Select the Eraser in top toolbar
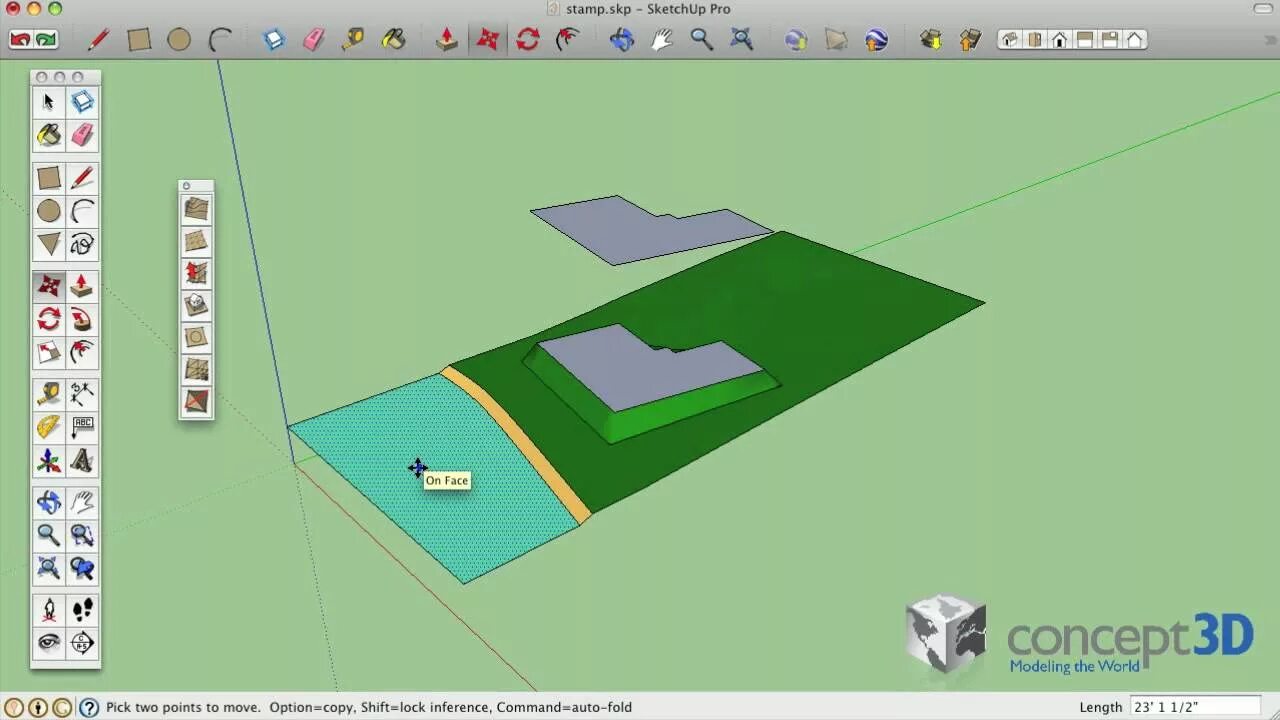Image resolution: width=1280 pixels, height=720 pixels. click(314, 40)
